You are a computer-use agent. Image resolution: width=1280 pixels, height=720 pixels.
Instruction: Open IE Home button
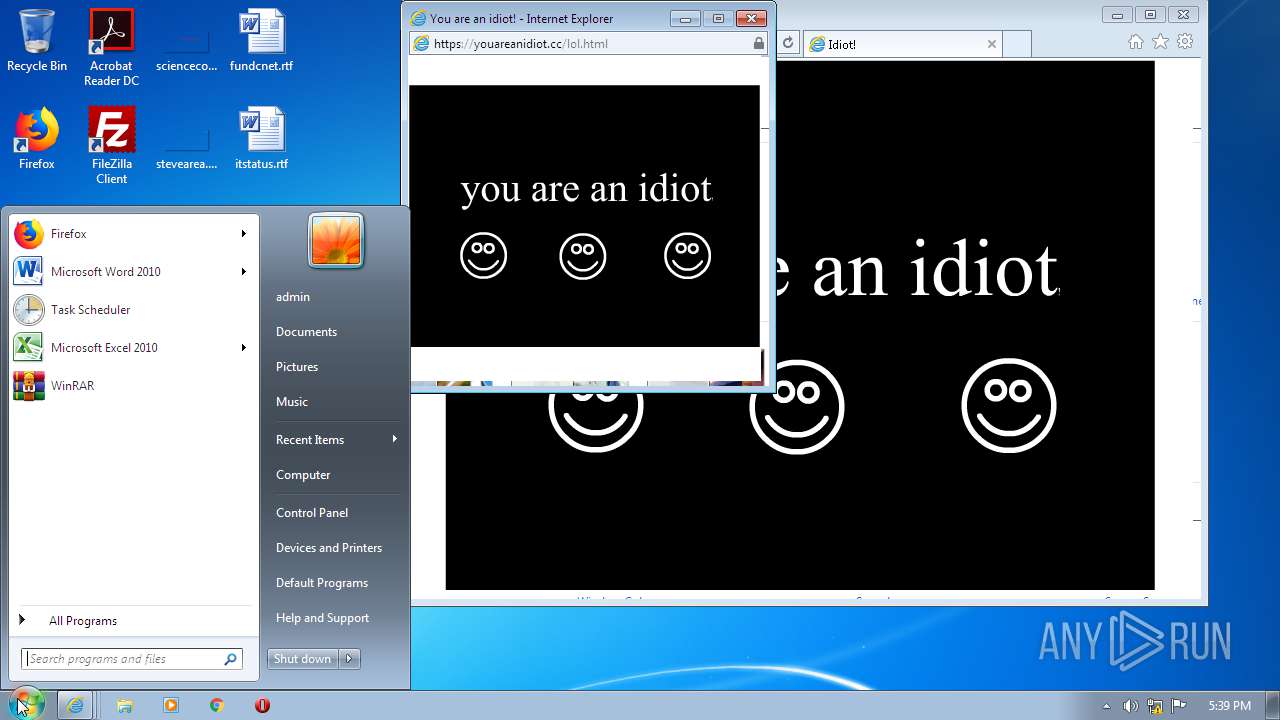[x=1135, y=42]
